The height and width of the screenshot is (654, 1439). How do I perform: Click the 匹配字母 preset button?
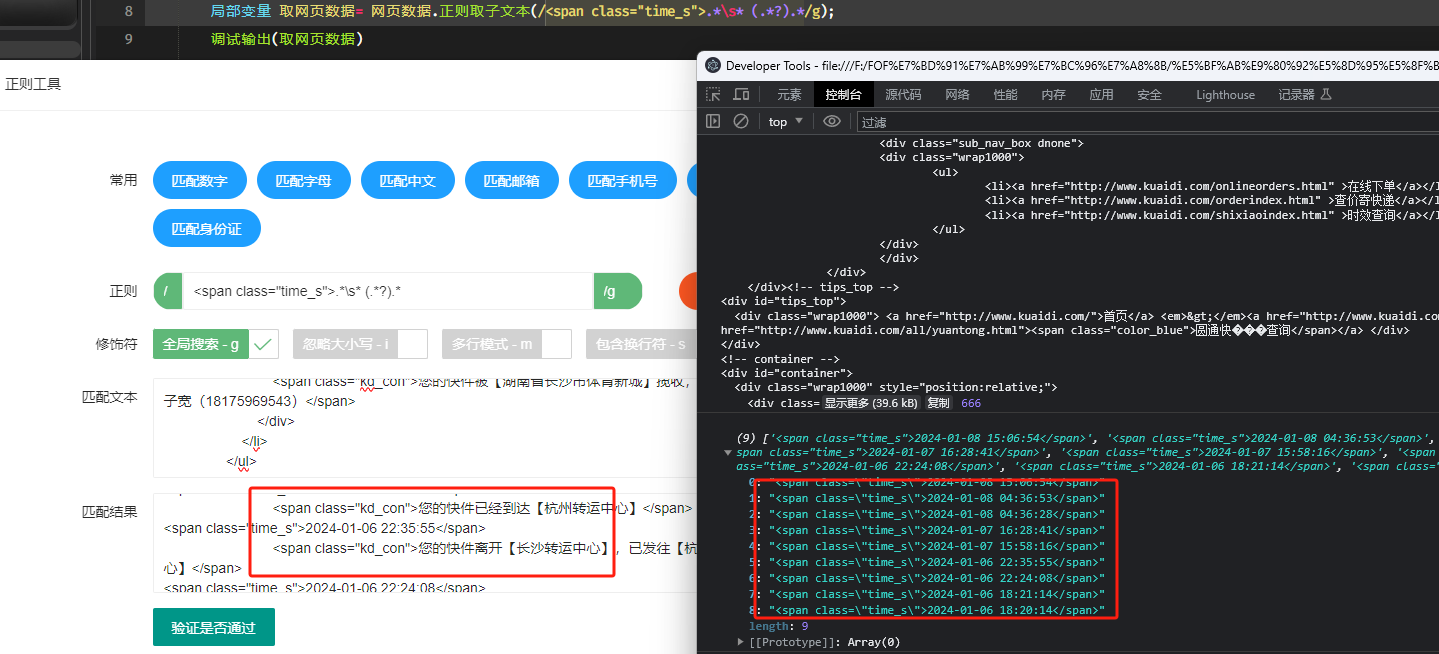[303, 181]
